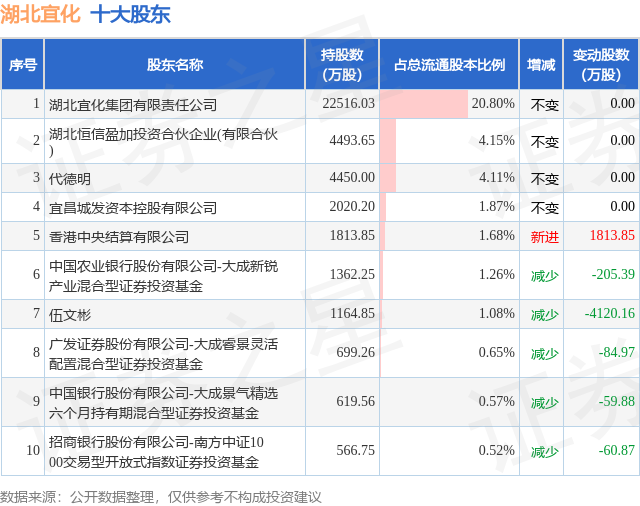The image size is (640, 506).
Task: Click the 股东名称 column header
Action: pos(175,64)
